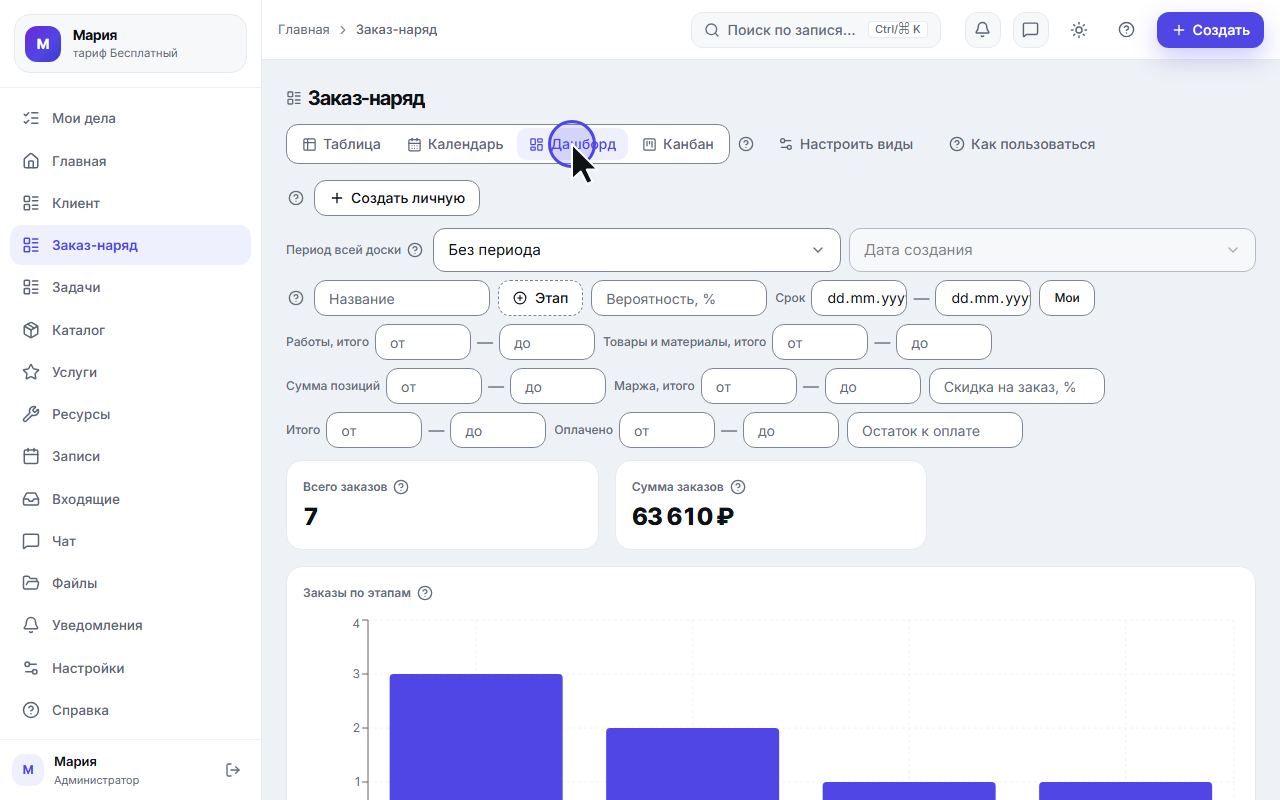Open Ресурсы in sidebar
The height and width of the screenshot is (800, 1280).
tap(130, 414)
